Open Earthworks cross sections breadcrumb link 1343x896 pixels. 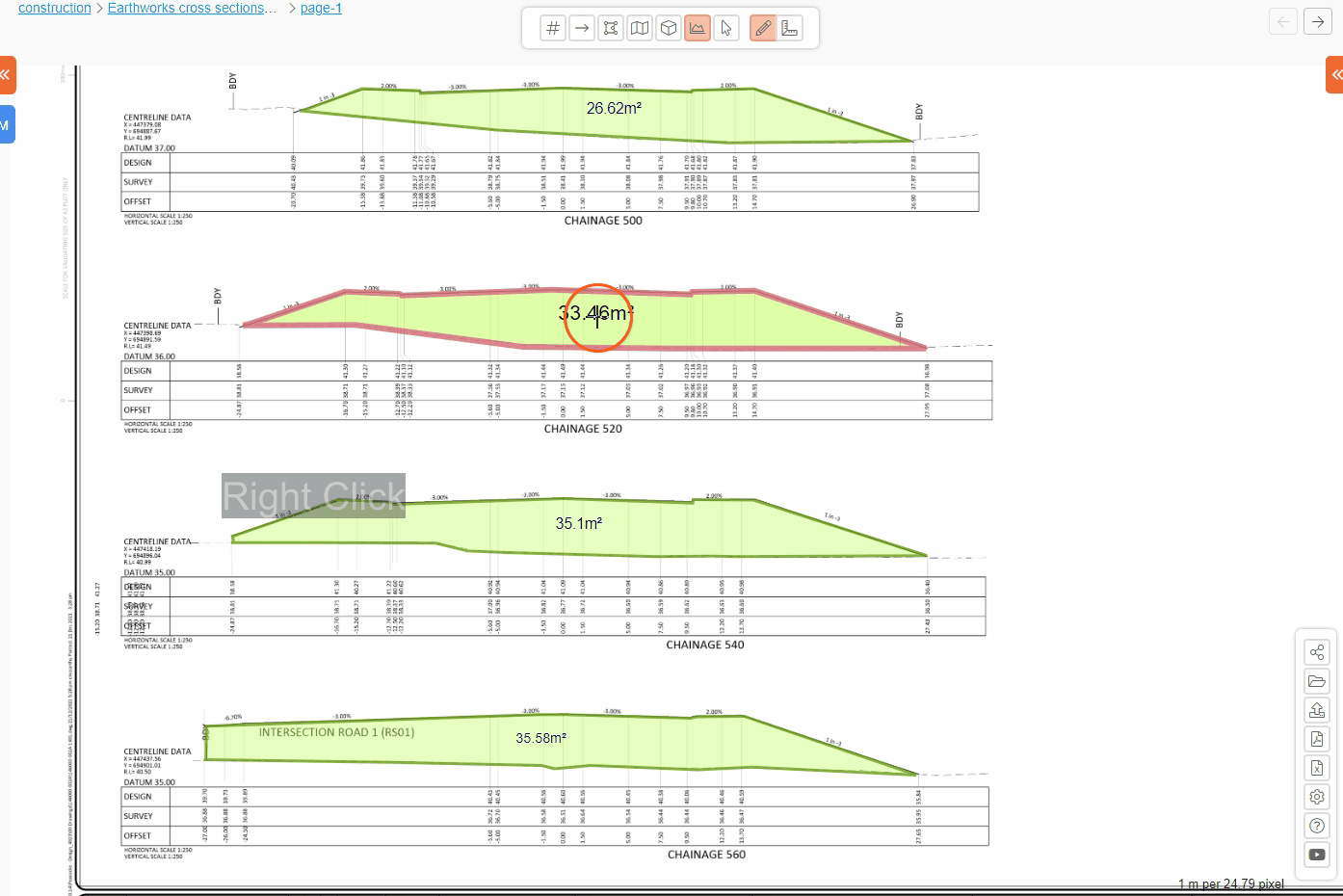pyautogui.click(x=192, y=9)
